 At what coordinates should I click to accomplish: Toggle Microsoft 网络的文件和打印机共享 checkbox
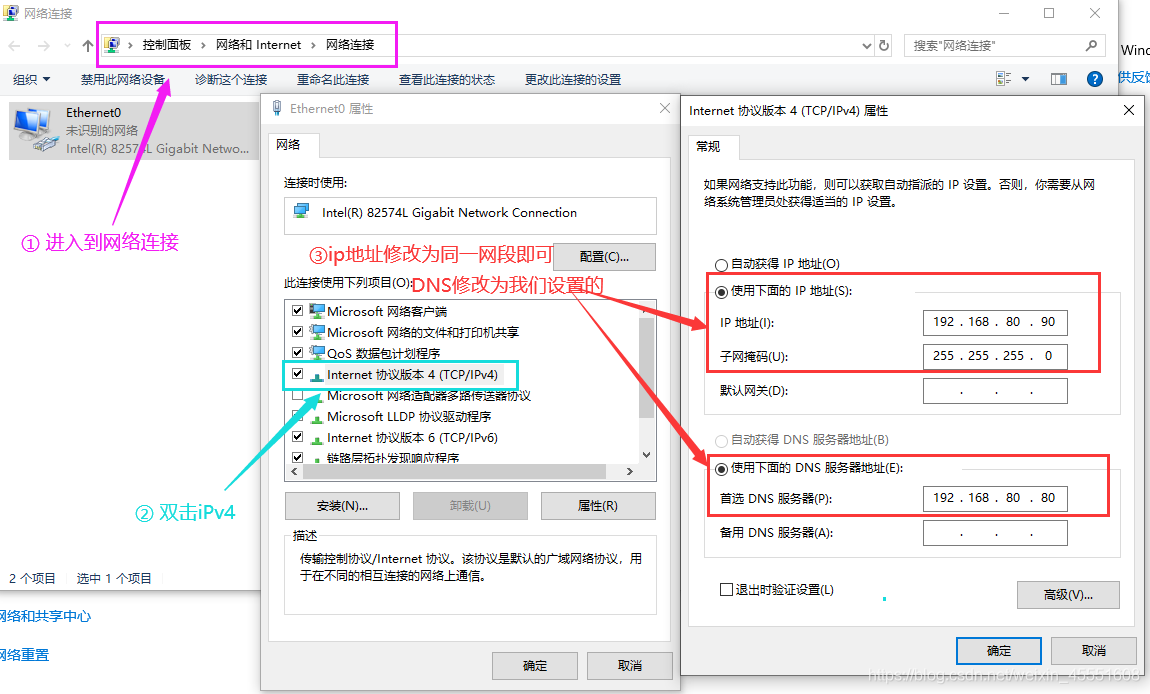297,332
